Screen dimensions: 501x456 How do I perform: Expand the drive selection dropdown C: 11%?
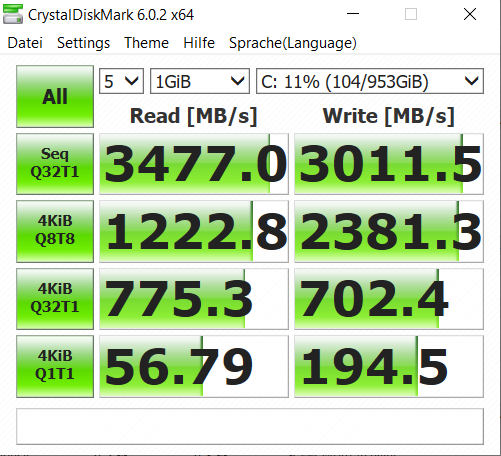coord(370,81)
